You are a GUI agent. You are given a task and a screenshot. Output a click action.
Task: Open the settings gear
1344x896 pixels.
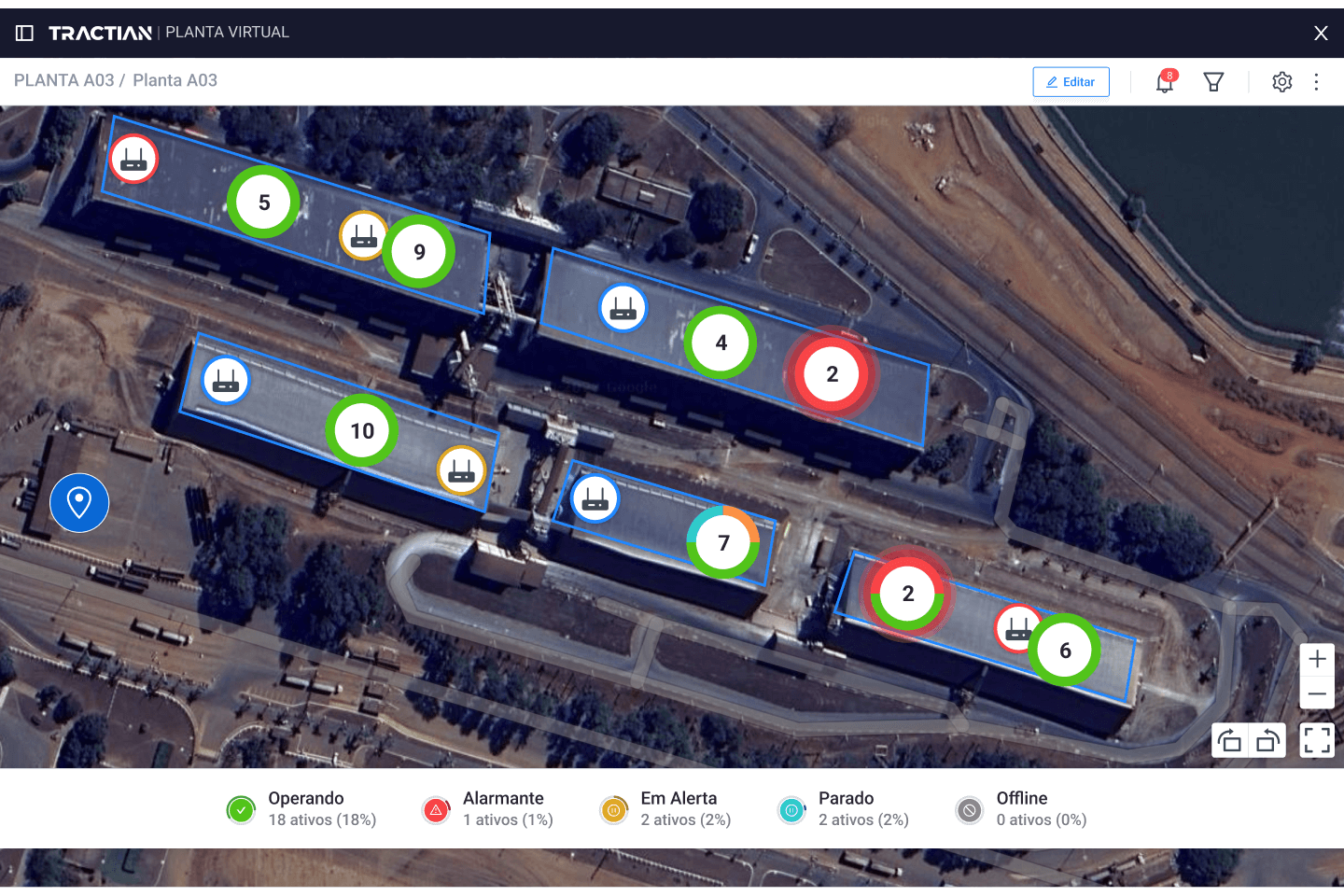tap(1281, 82)
